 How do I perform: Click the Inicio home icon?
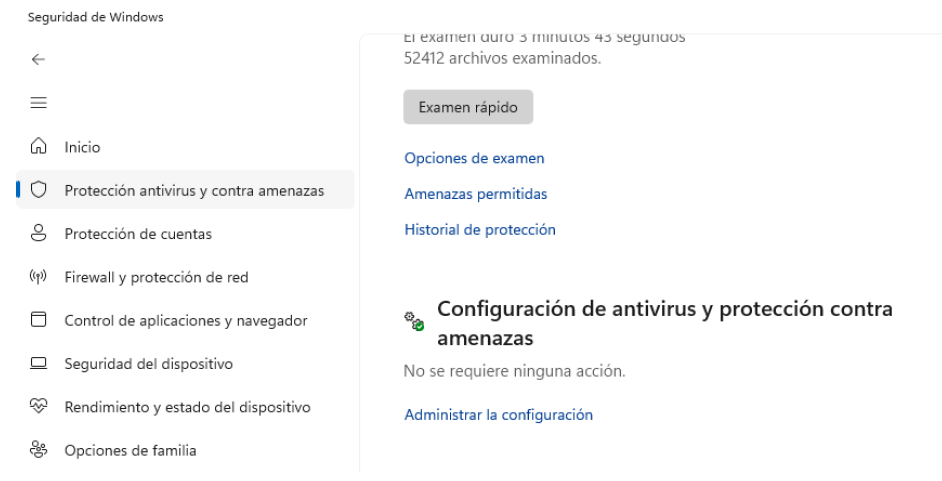point(39,147)
